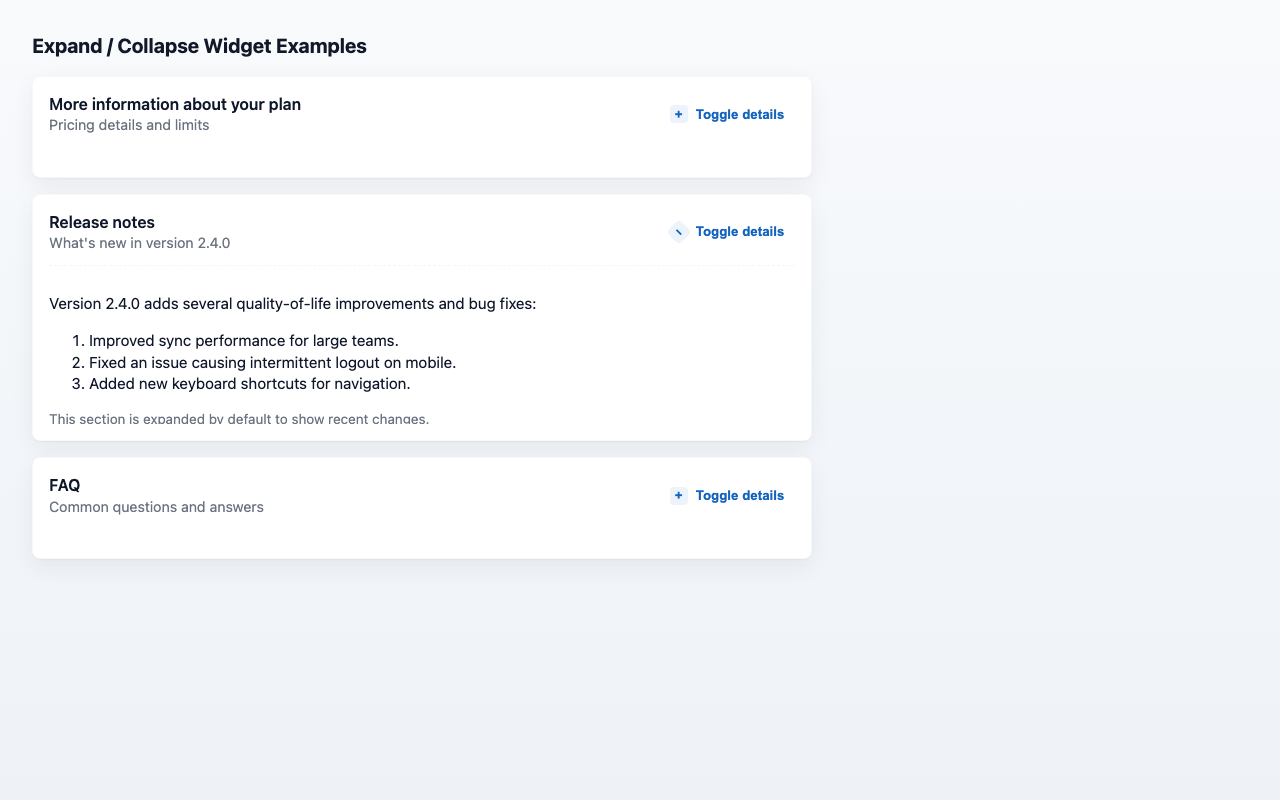
Task: Click the divider line under the Release notes header
Action: [x=421, y=266]
